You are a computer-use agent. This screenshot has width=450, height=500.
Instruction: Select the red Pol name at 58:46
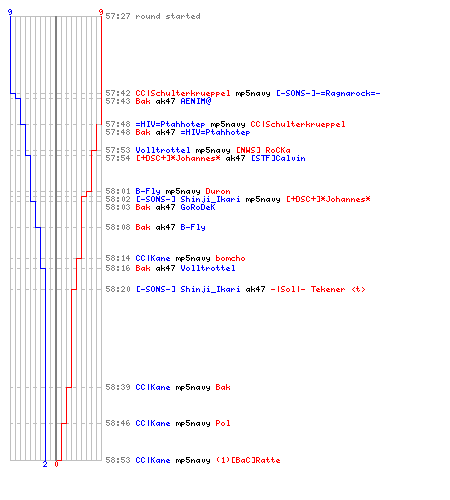point(223,423)
